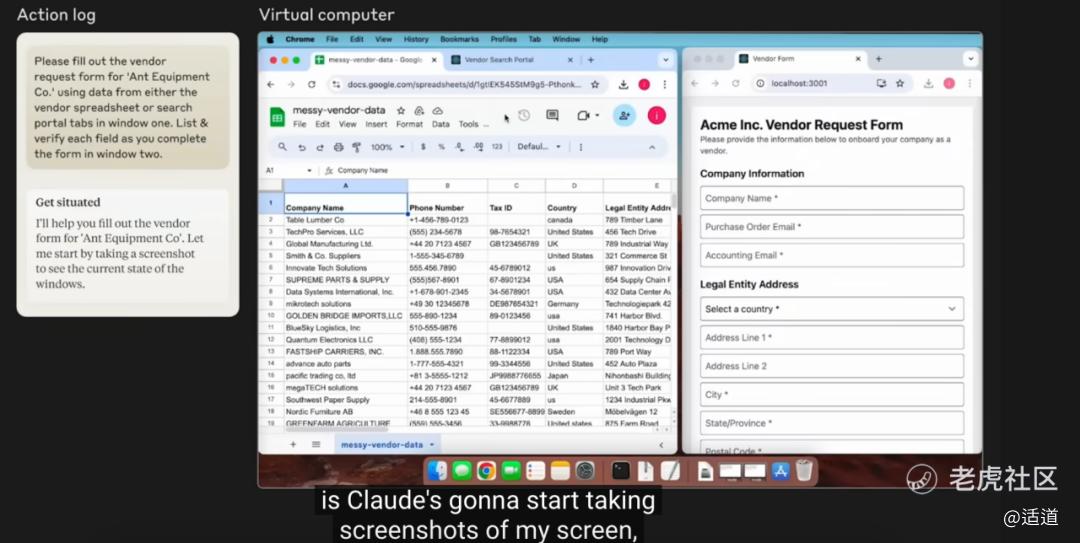Open a new tab in the left window
The height and width of the screenshot is (543, 1080).
coord(591,60)
